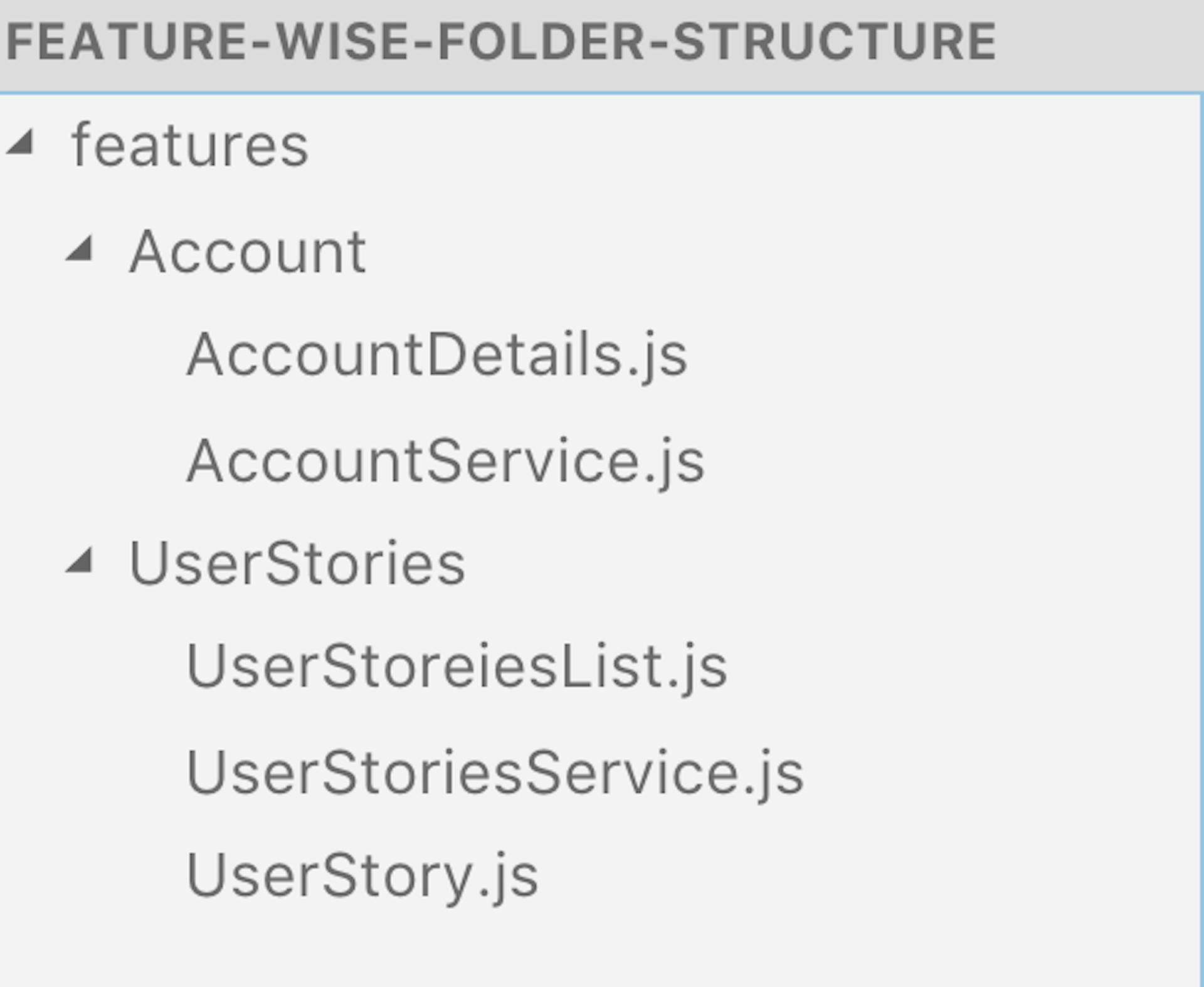Image resolution: width=1204 pixels, height=987 pixels.
Task: Click the blank space right of the UserStories row
Action: pos(815,563)
